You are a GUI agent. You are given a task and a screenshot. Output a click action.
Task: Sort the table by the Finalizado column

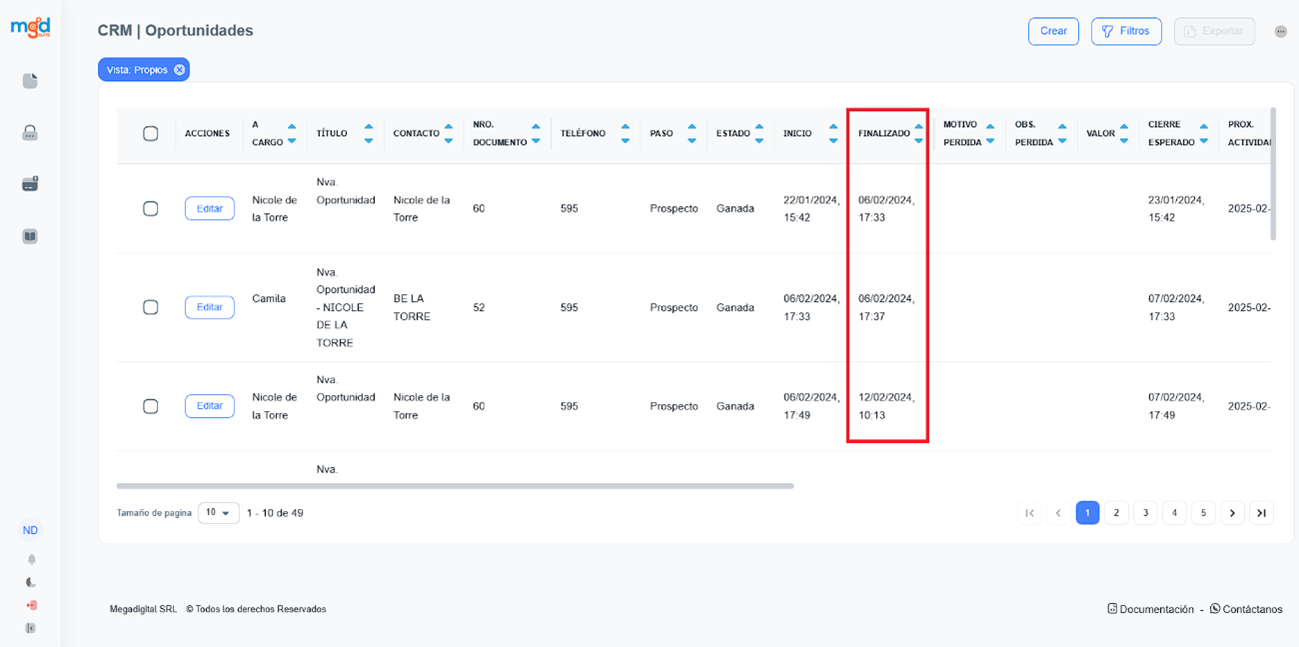[918, 134]
